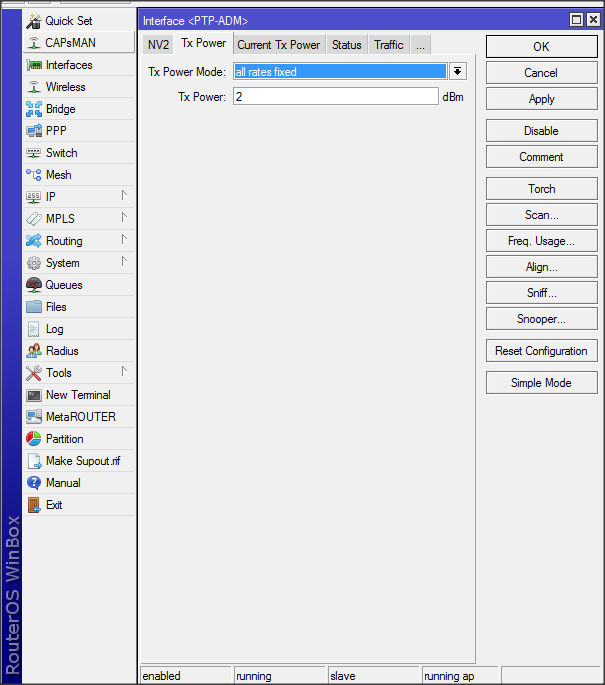
Task: Click the 'slave' status cell
Action: pos(373,675)
